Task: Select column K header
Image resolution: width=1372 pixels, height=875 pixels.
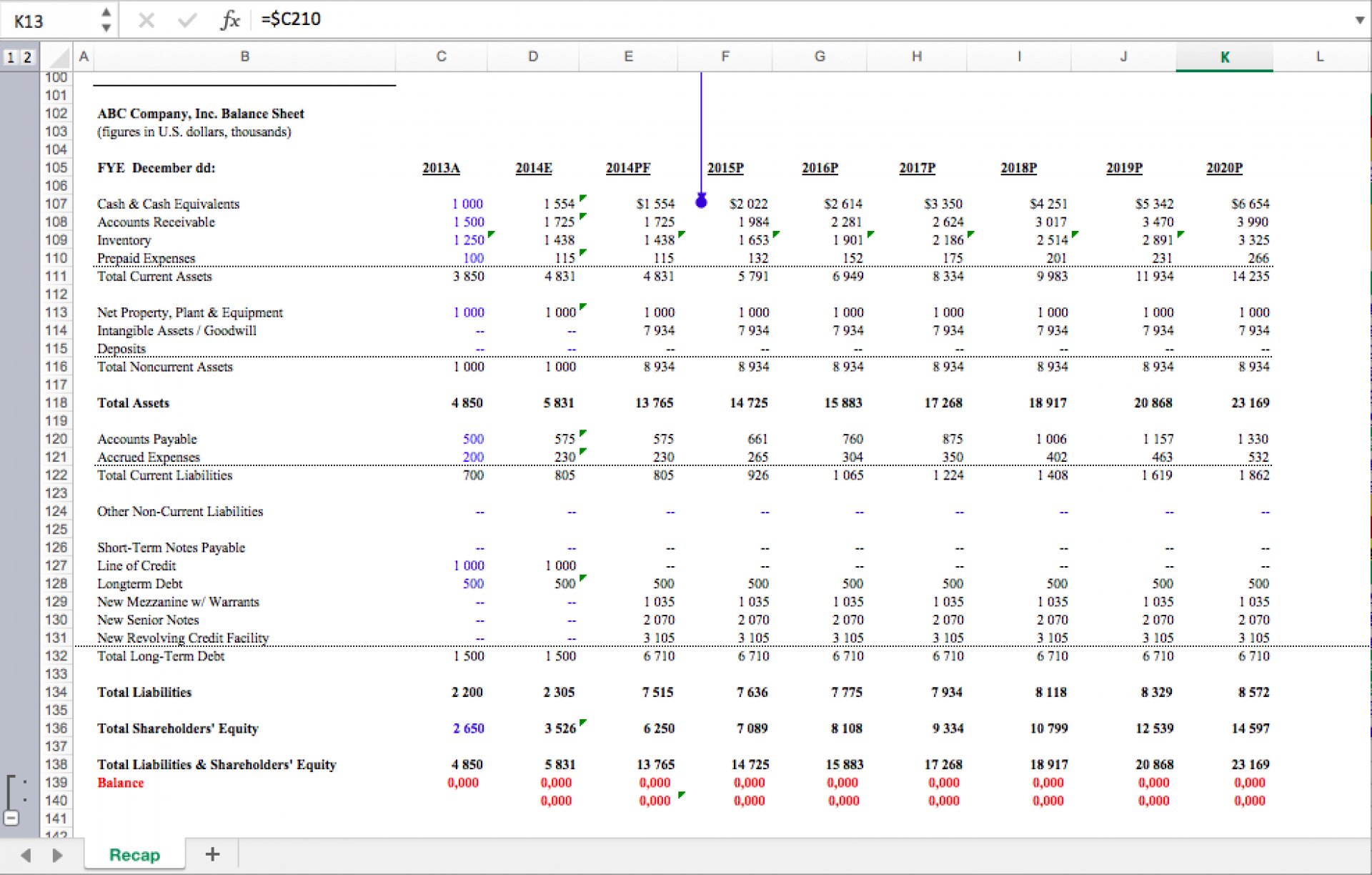Action: 1224,57
